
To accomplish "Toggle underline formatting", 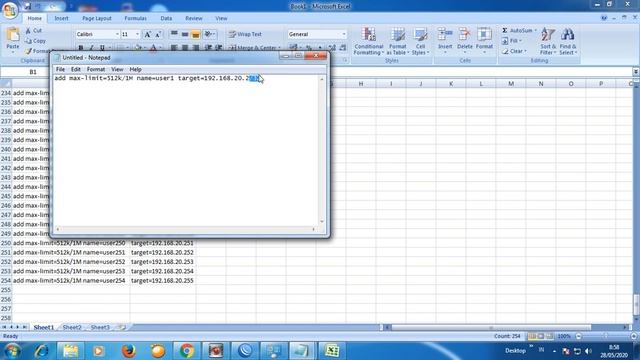I will pos(102,48).
